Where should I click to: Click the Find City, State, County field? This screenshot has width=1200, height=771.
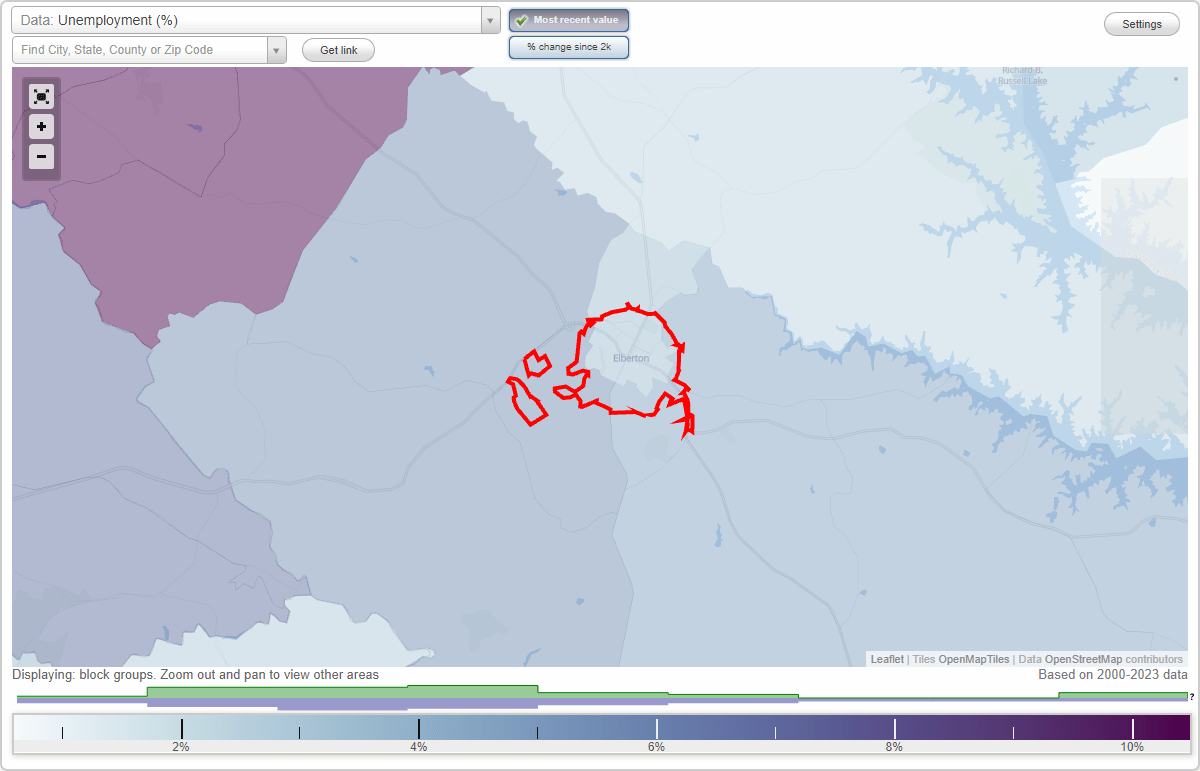pyautogui.click(x=140, y=50)
